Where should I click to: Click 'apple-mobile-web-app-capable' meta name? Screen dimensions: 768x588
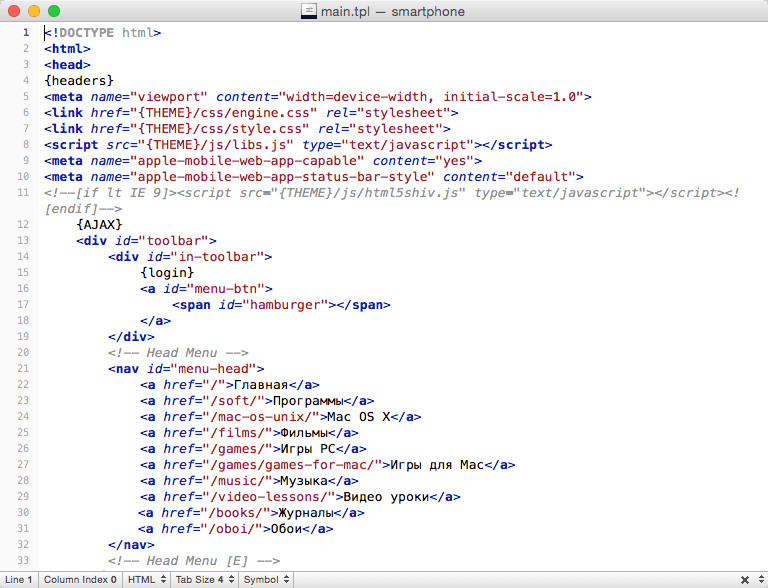pos(247,161)
